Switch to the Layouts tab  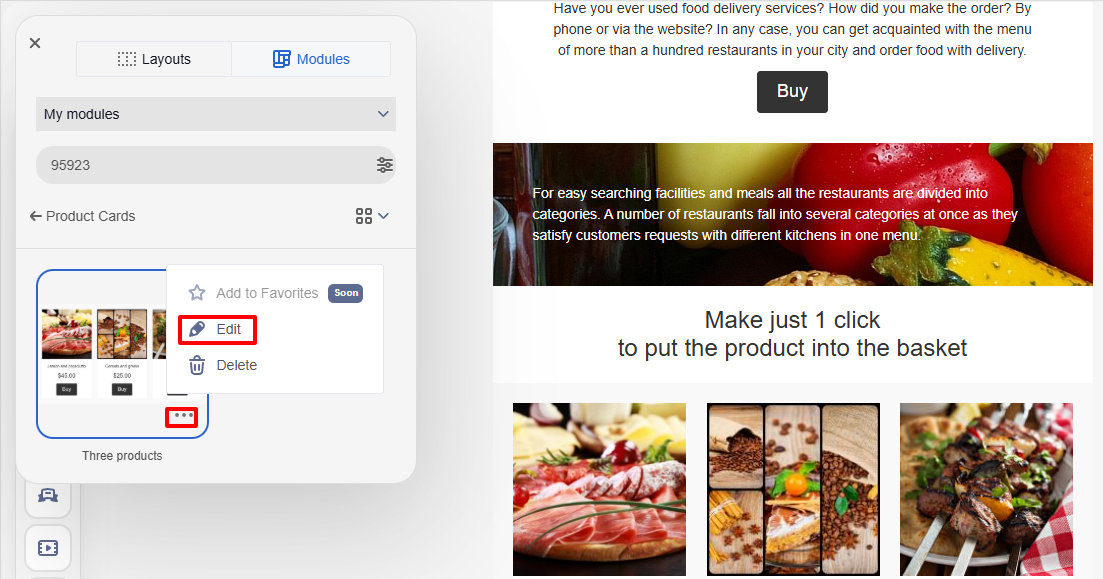pos(154,59)
